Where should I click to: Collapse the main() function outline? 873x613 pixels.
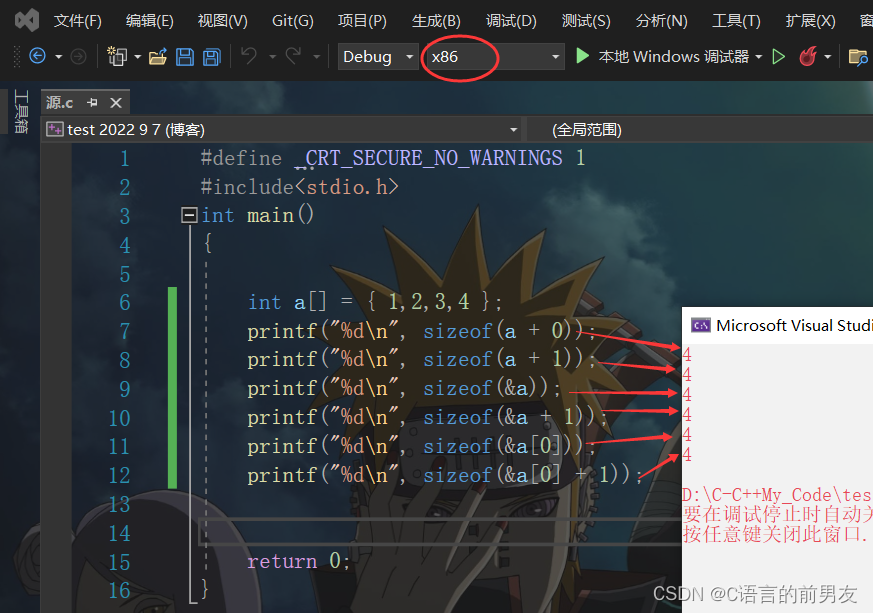189,215
